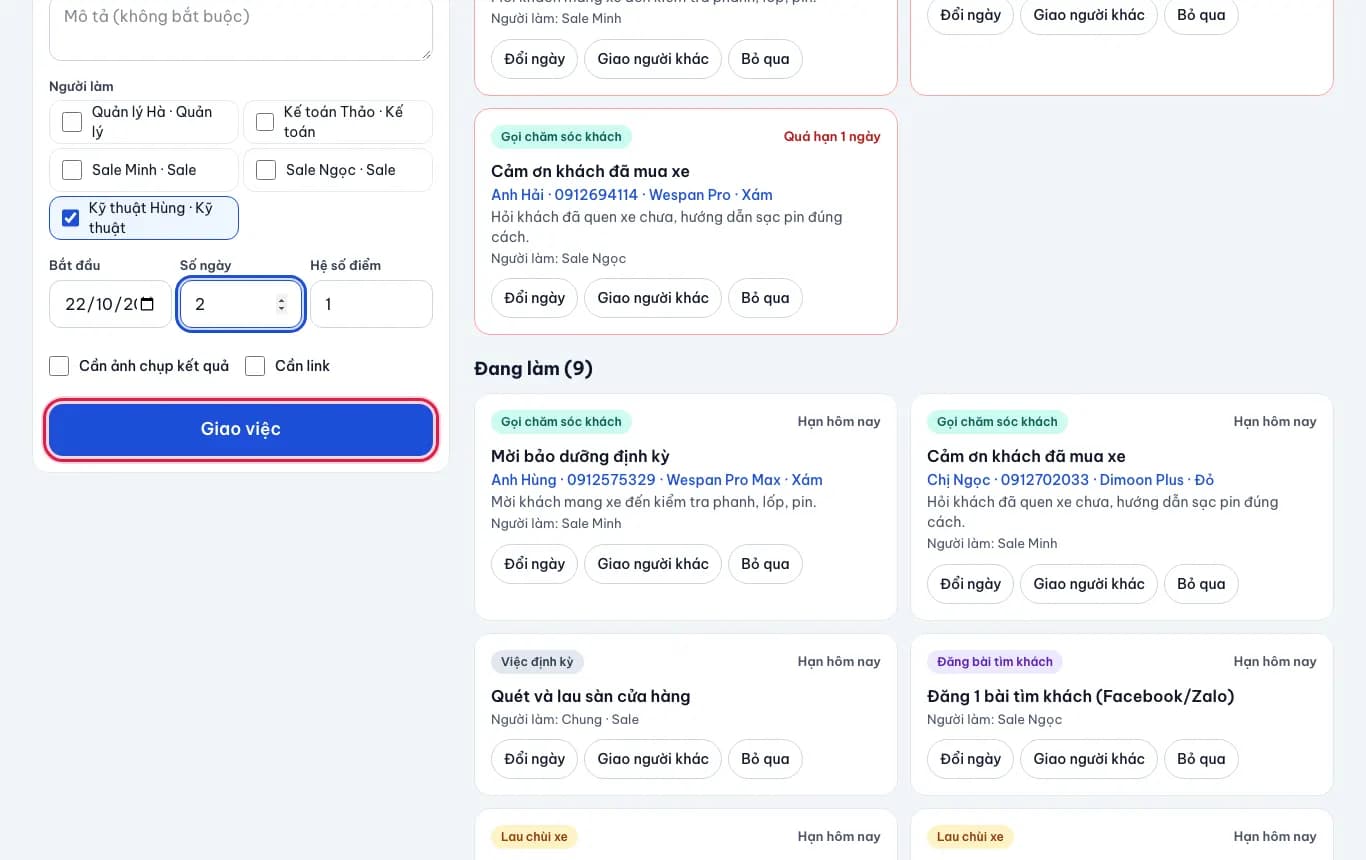Click Bỏ qua on the Facebook/Zalo task
1366x860 pixels.
point(1201,759)
